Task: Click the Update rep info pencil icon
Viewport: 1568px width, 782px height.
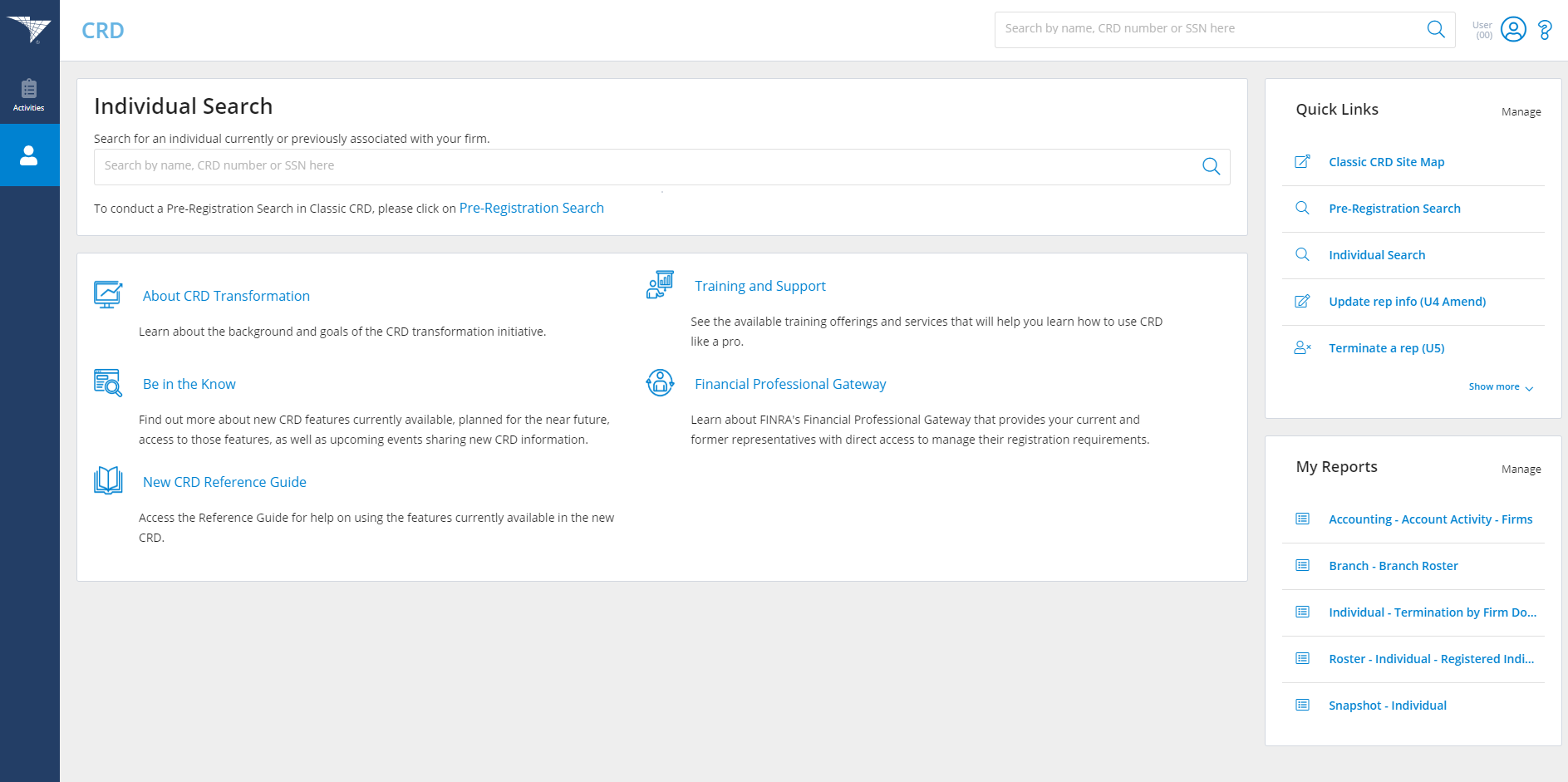Action: [1302, 301]
